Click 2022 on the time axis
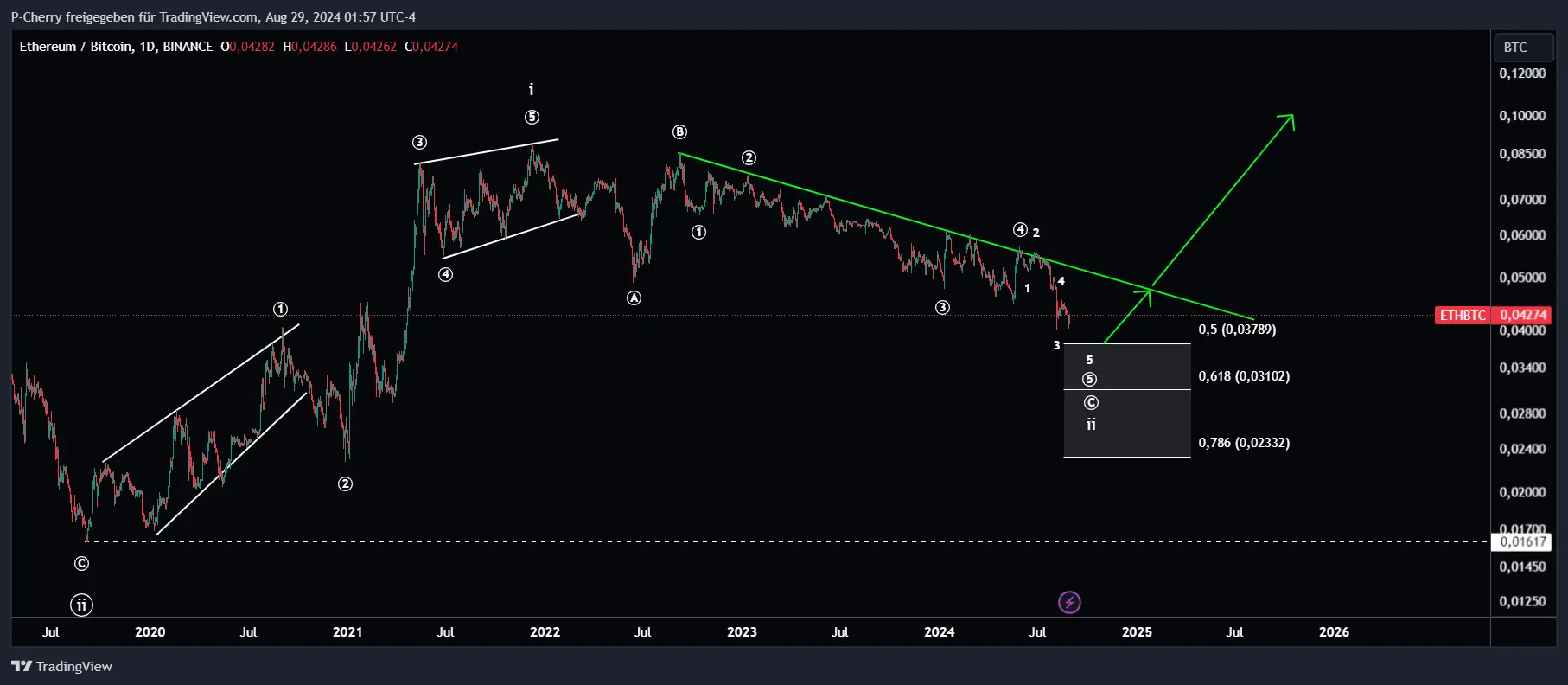 545,632
